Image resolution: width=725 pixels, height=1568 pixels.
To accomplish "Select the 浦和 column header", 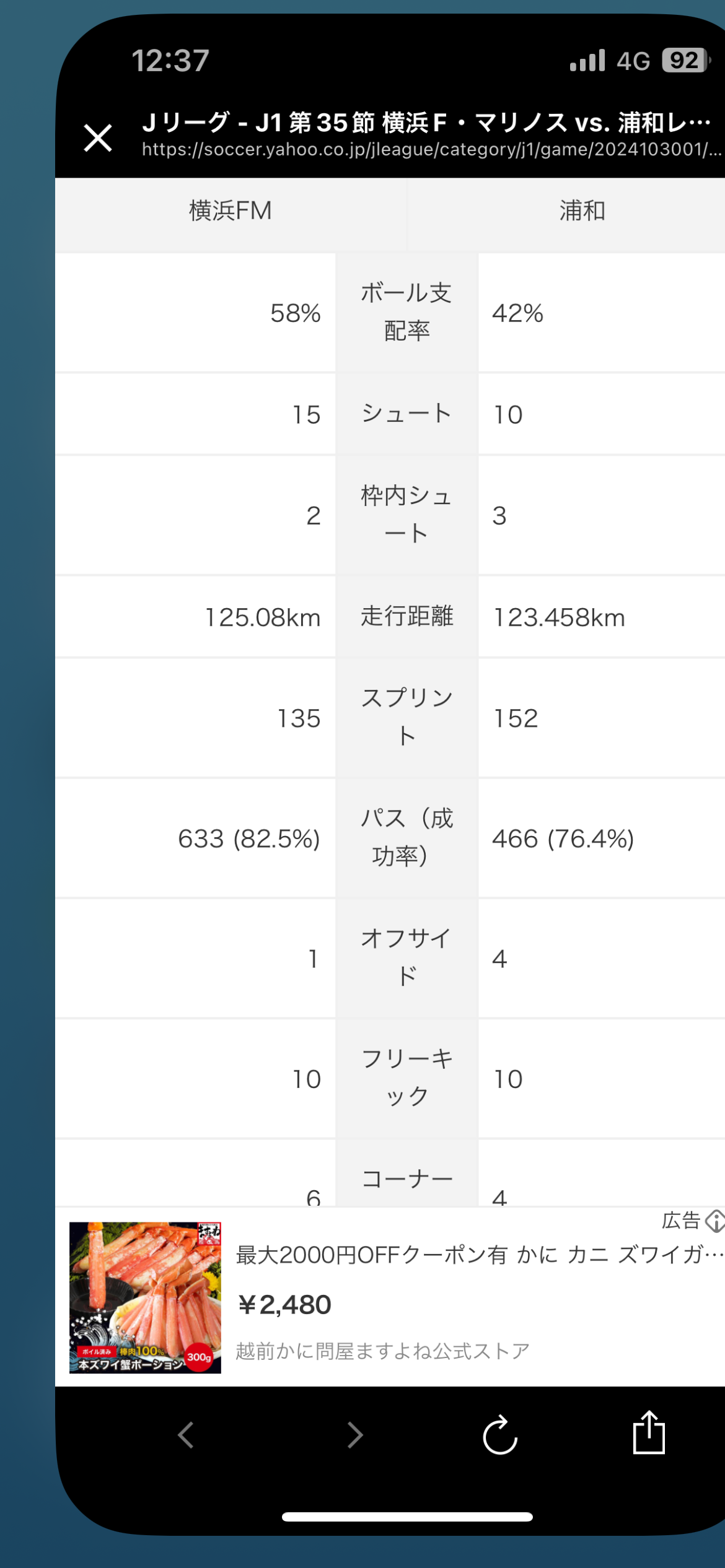I will point(582,211).
